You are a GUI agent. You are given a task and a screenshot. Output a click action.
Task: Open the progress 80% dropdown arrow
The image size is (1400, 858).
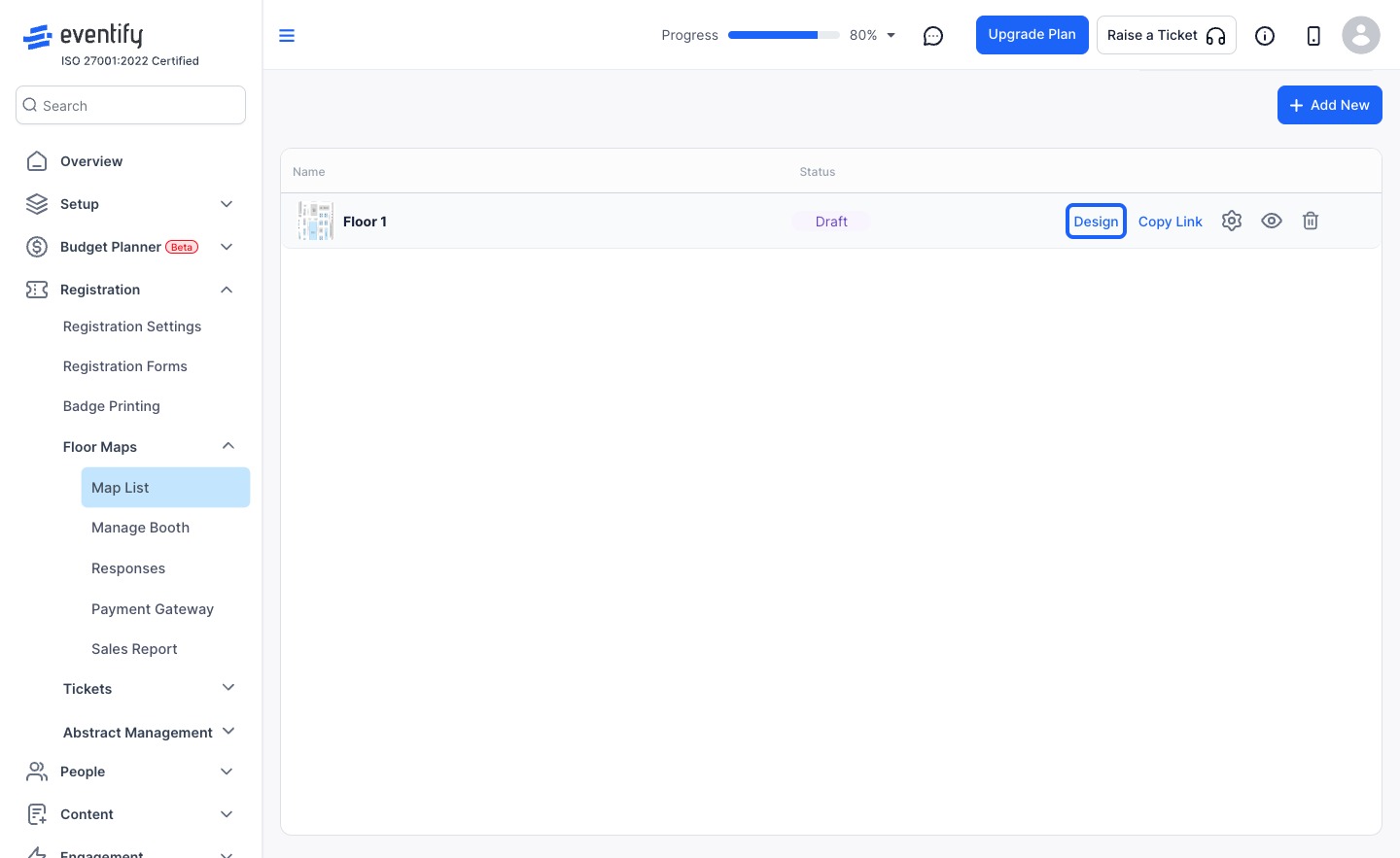point(891,35)
